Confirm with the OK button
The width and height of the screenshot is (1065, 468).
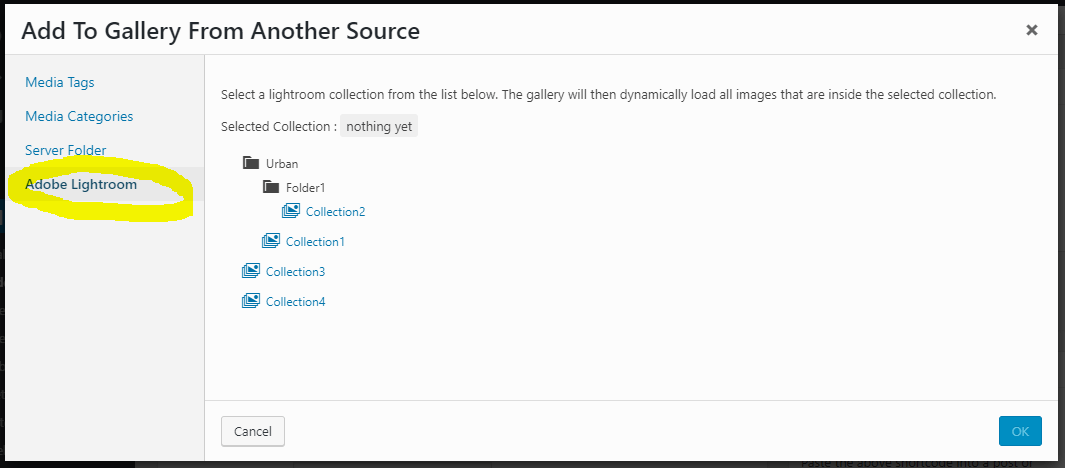click(1020, 431)
